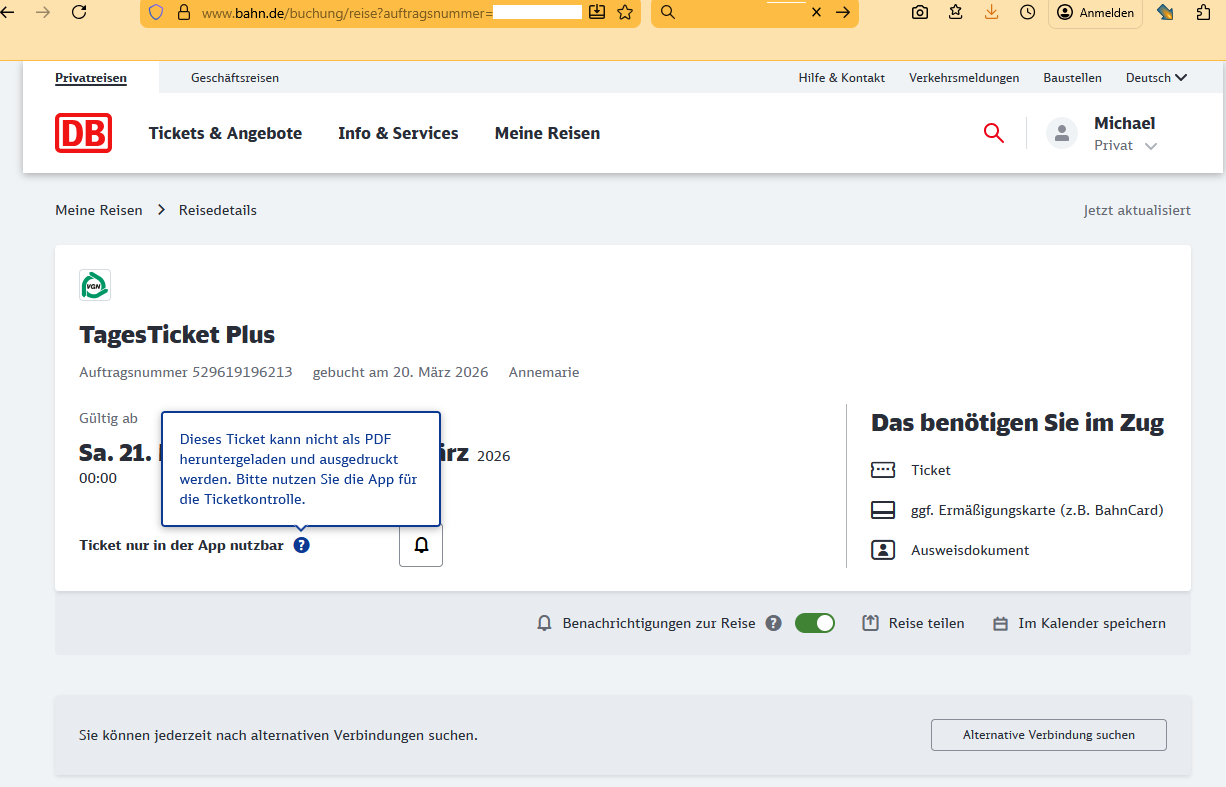Click the card icon beside Ermäßigungskarte
The image size is (1226, 787).
(883, 510)
